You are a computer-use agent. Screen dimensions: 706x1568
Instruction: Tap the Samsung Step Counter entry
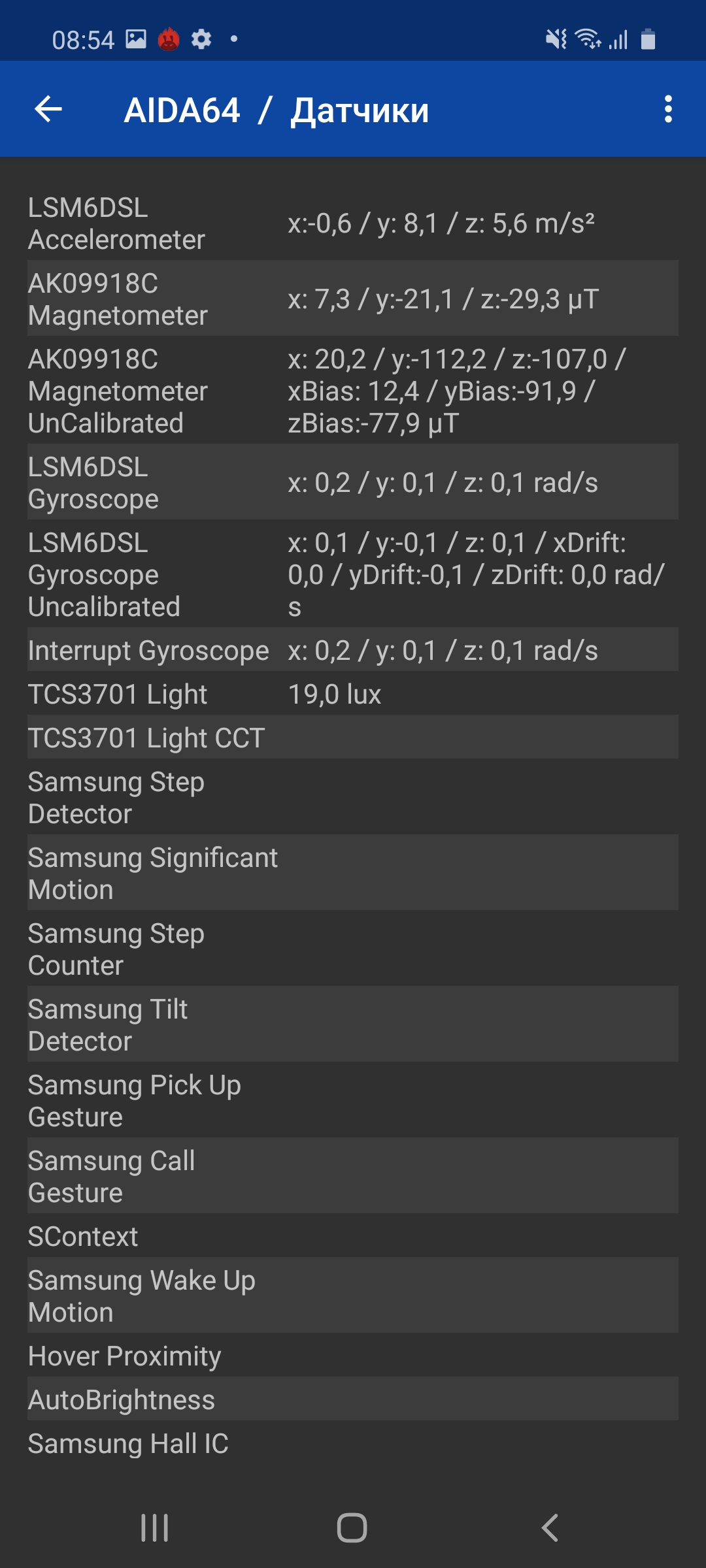(353, 949)
